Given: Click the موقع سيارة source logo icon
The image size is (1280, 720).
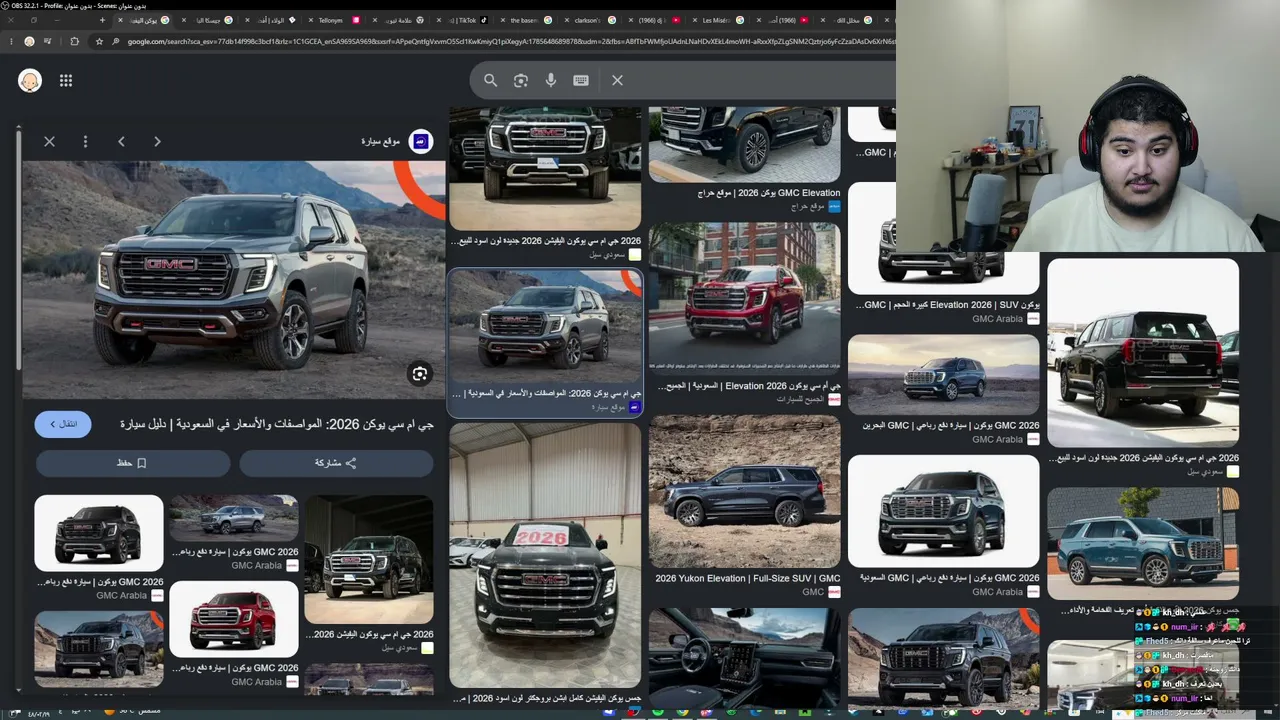Looking at the screenshot, I should (x=421, y=142).
